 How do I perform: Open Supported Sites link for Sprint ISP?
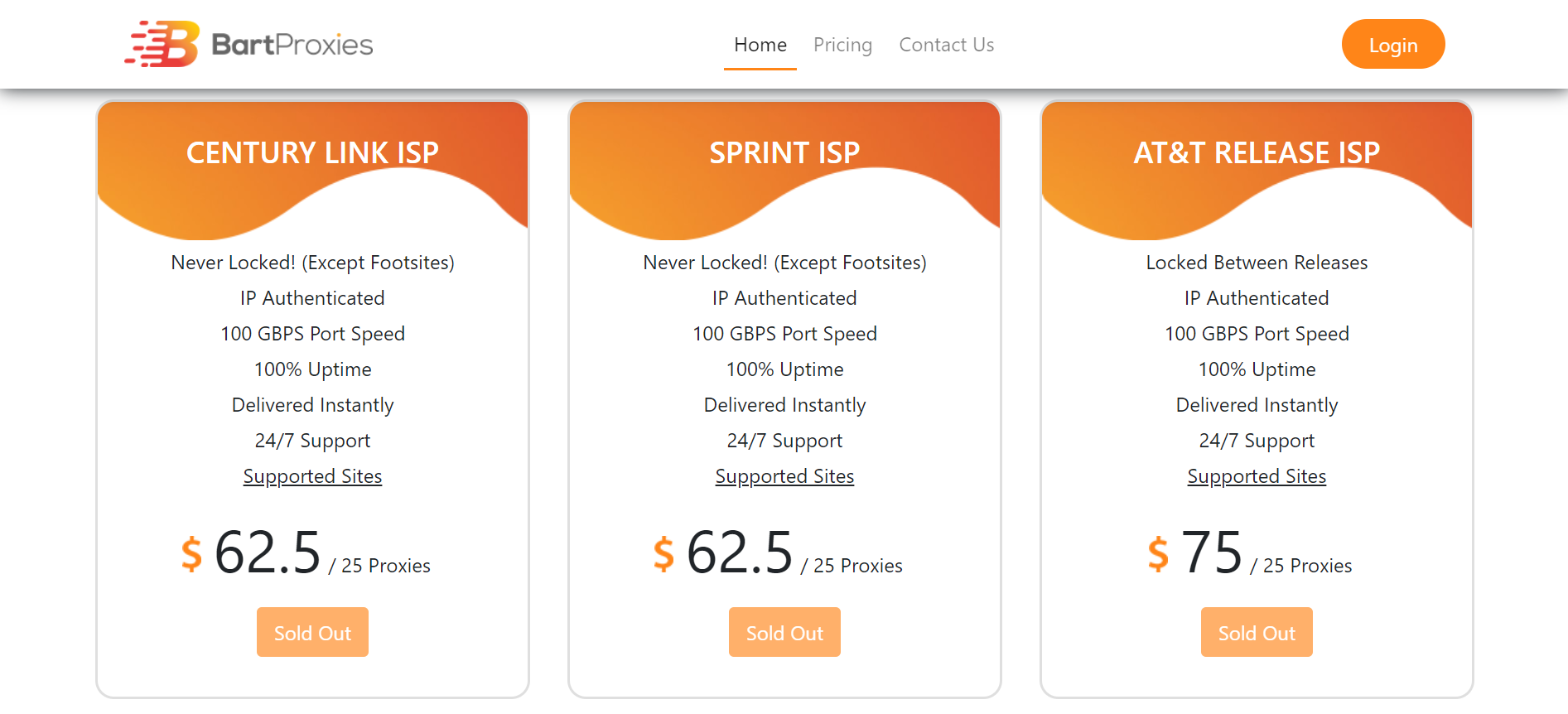coord(784,476)
